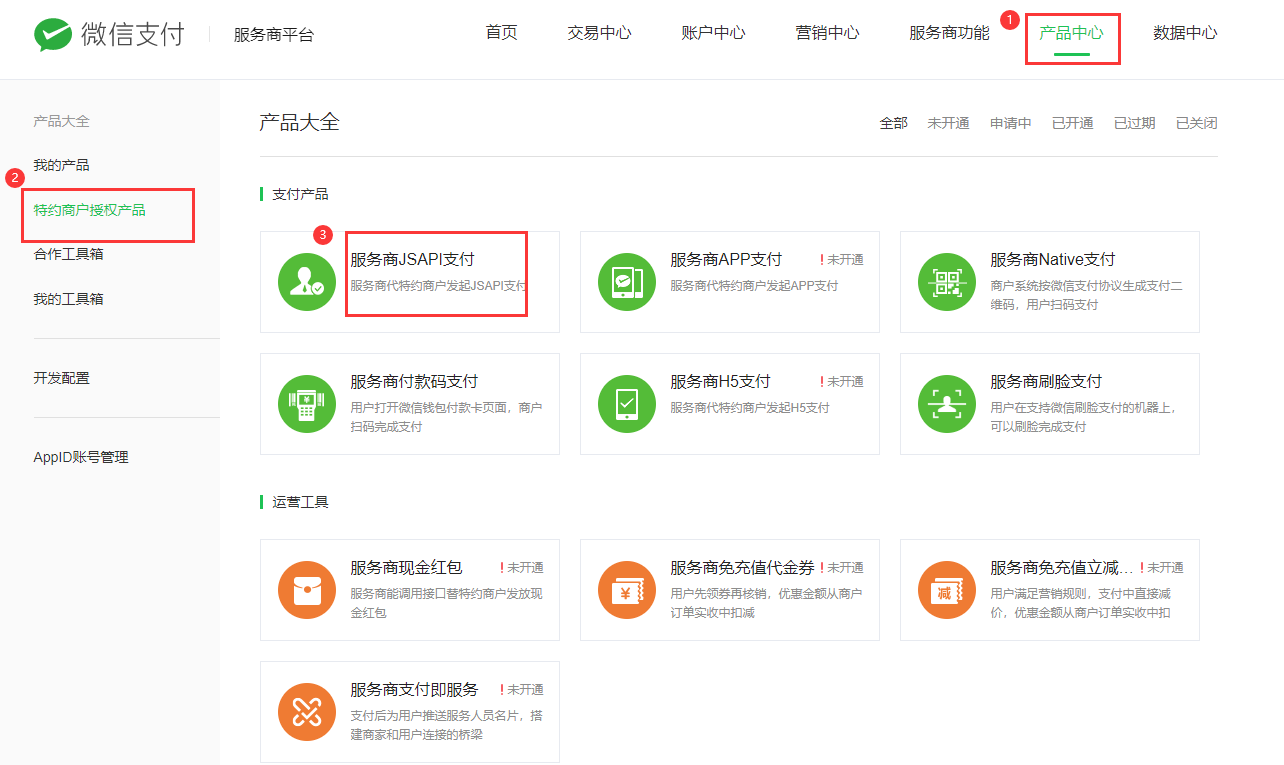Click the 运营工具 section heading
1284x765 pixels.
(300, 502)
